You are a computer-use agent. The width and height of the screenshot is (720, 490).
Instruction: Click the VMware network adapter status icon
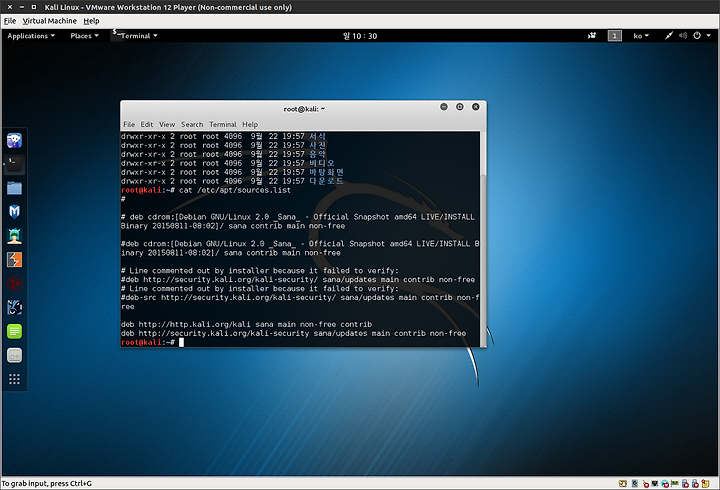[654, 484]
